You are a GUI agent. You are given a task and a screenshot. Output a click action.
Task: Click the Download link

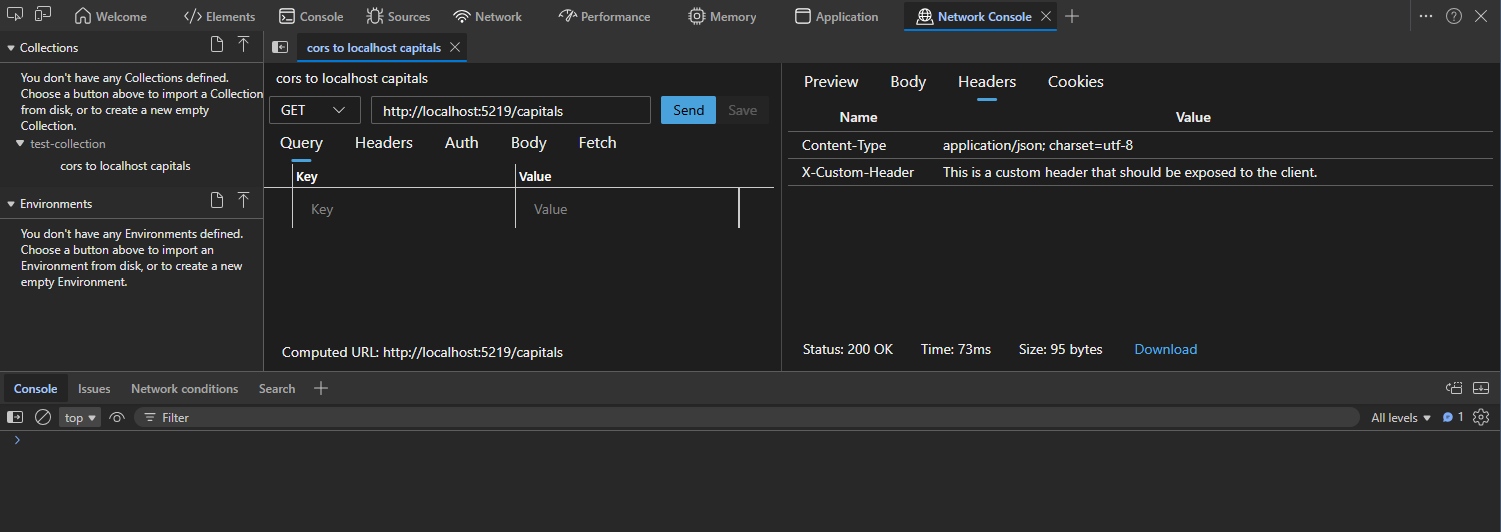(1165, 349)
